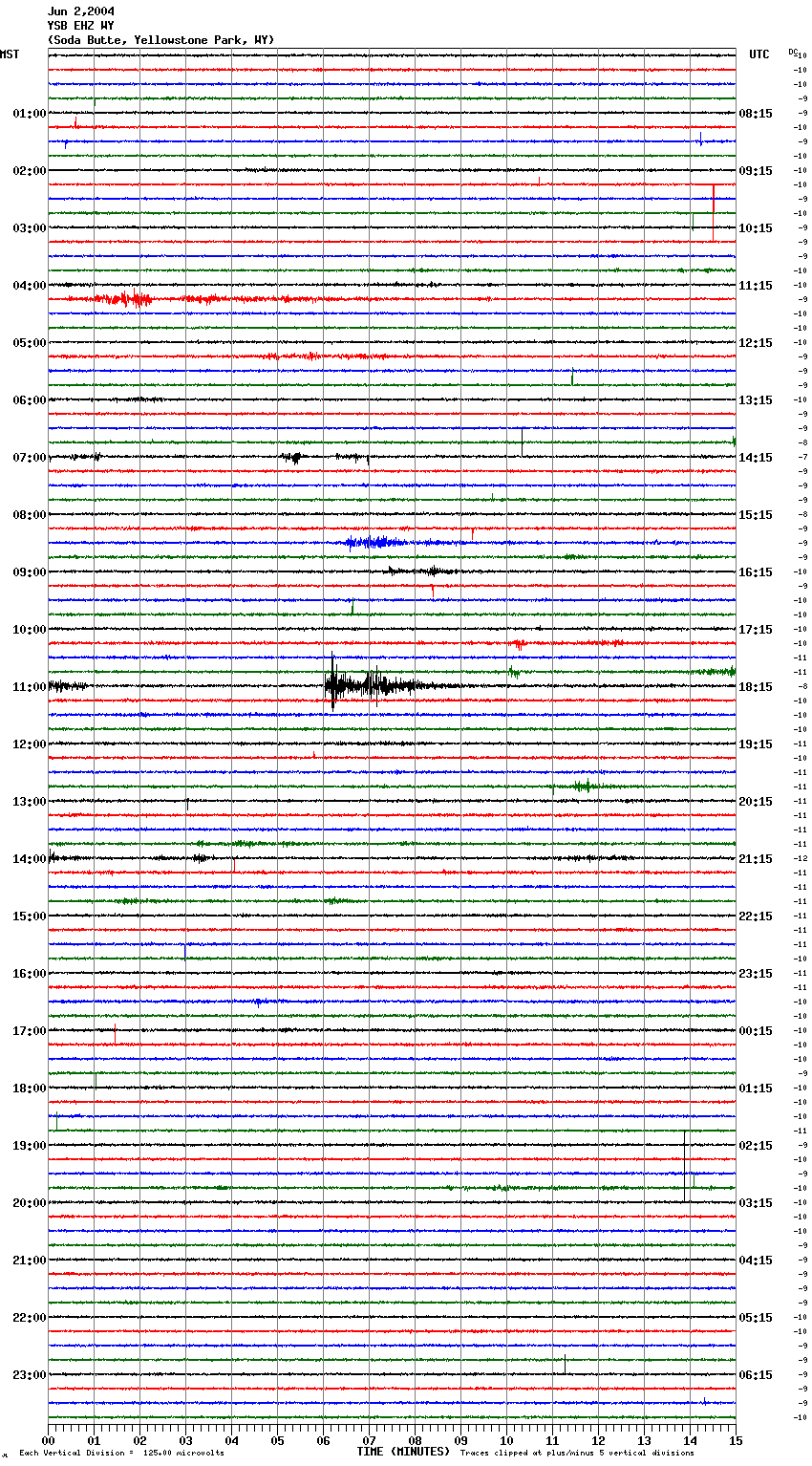The image size is (812, 1466).
Task: Click the '20:15' UTC time label
Action: [756, 802]
